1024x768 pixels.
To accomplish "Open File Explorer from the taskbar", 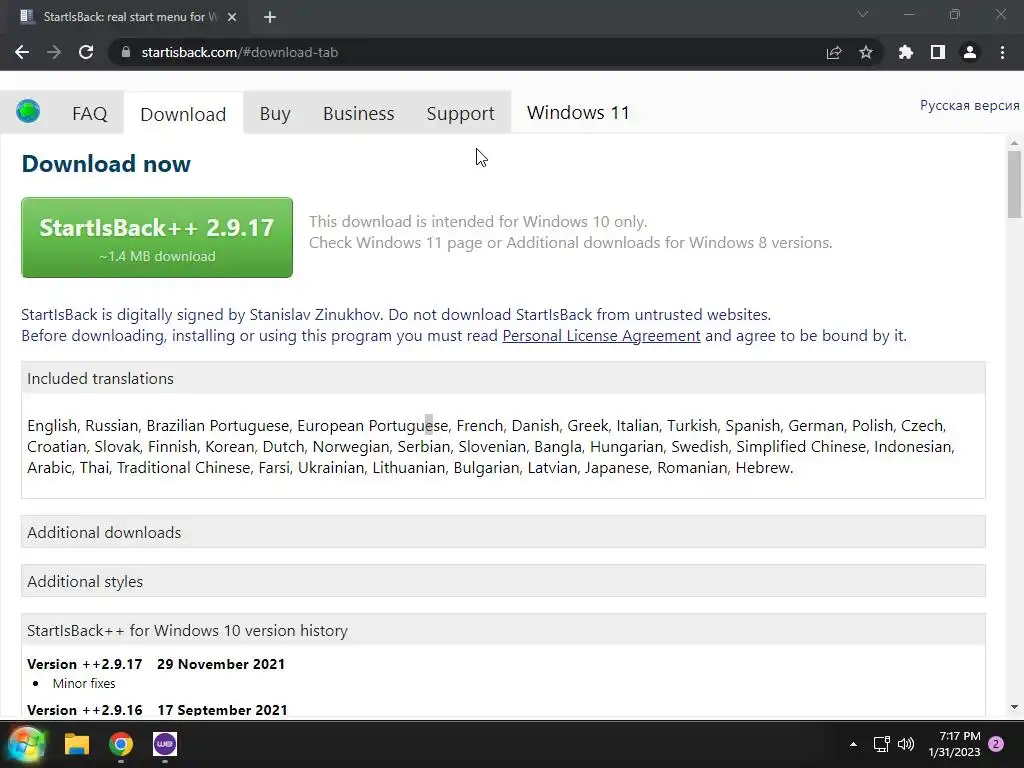I will click(76, 744).
